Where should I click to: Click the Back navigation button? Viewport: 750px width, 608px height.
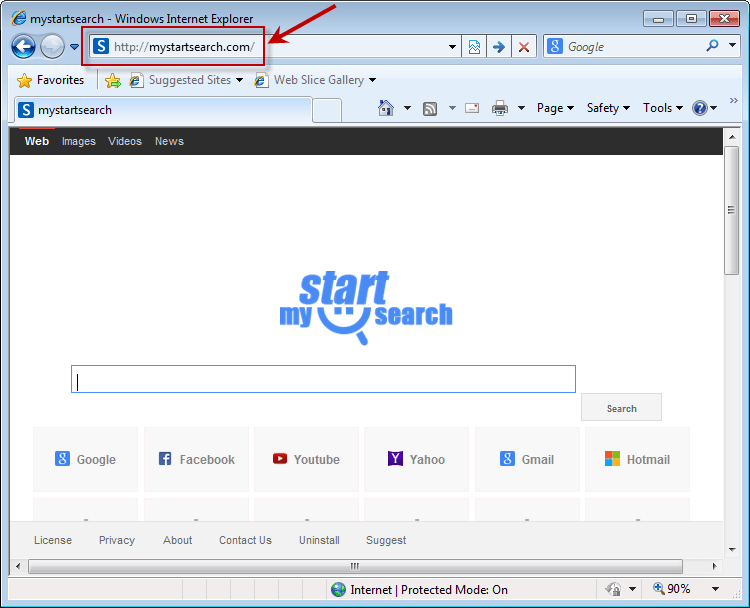(x=23, y=47)
